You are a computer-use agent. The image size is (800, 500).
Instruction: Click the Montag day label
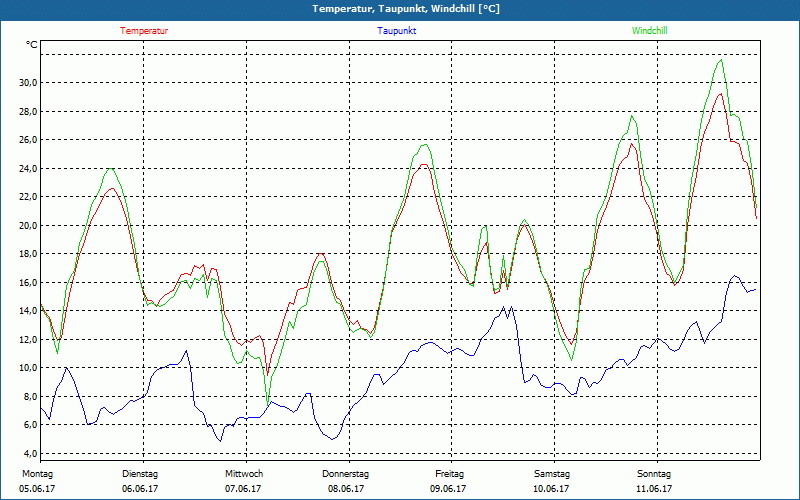point(36,474)
